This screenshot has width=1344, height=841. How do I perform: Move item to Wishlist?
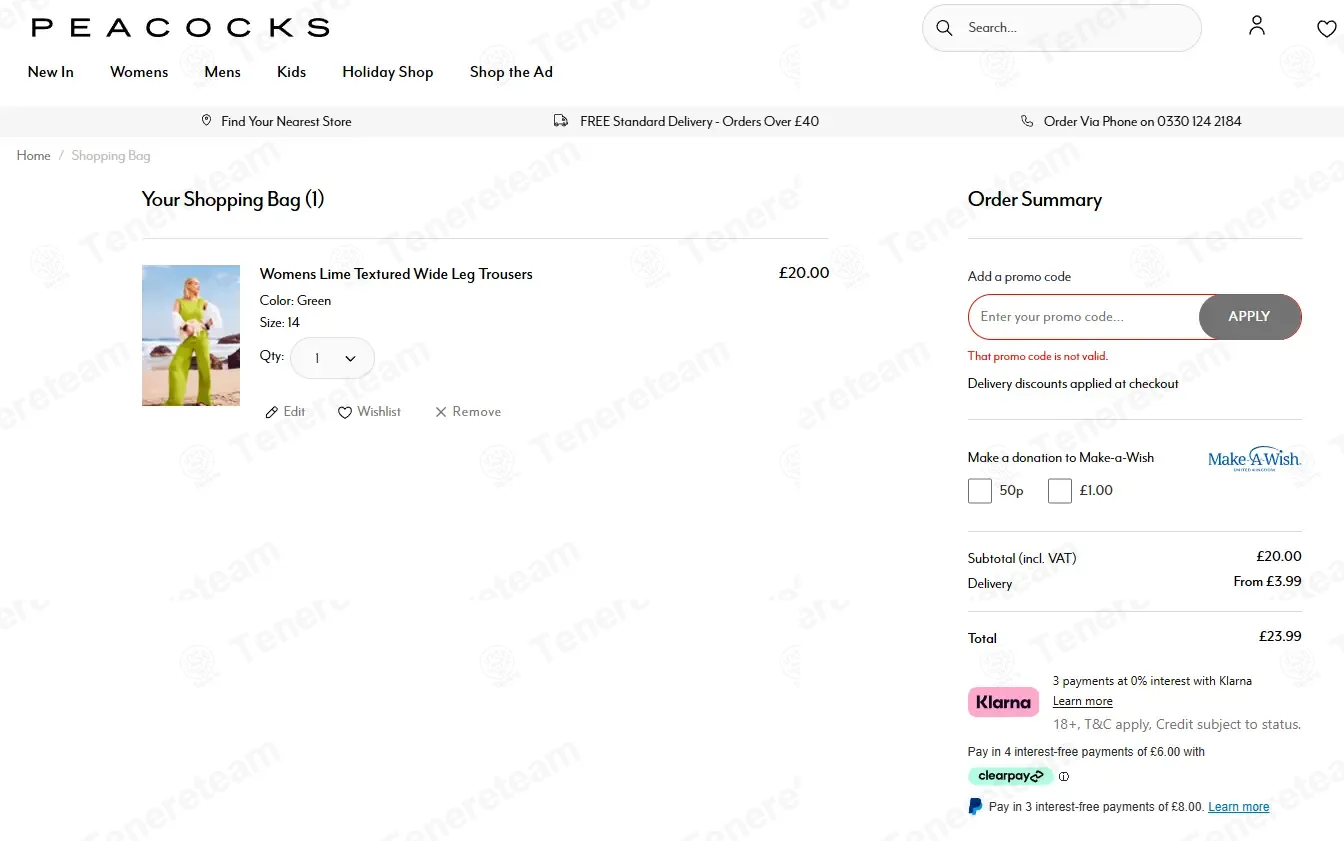[369, 412]
